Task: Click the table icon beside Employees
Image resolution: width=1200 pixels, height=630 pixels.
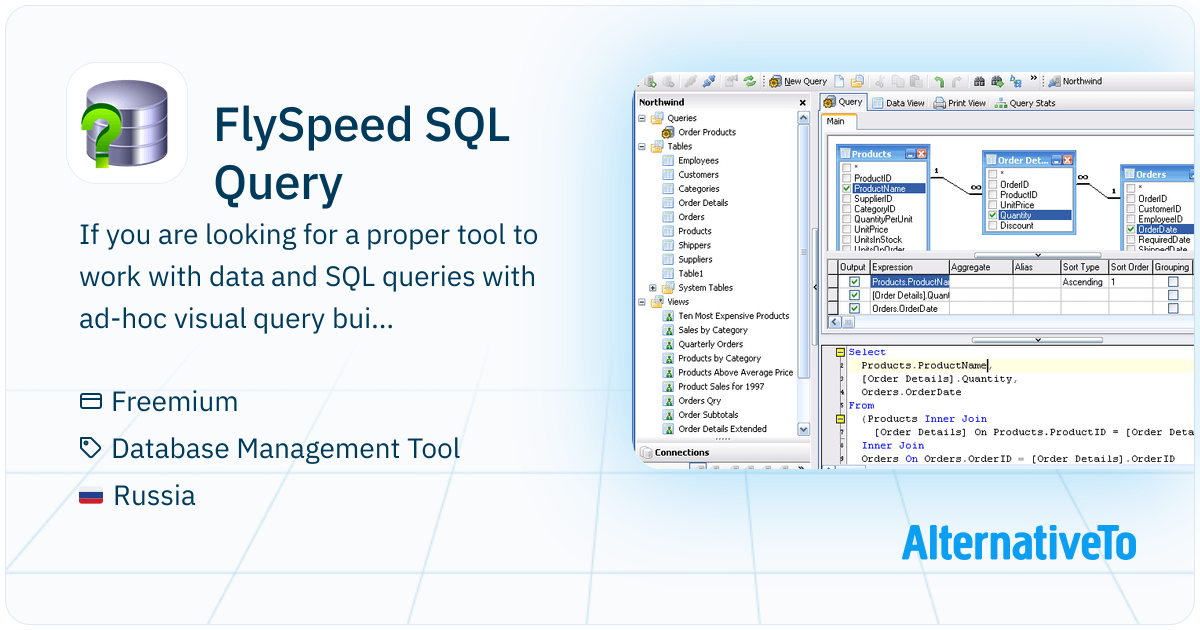Action: tap(668, 160)
